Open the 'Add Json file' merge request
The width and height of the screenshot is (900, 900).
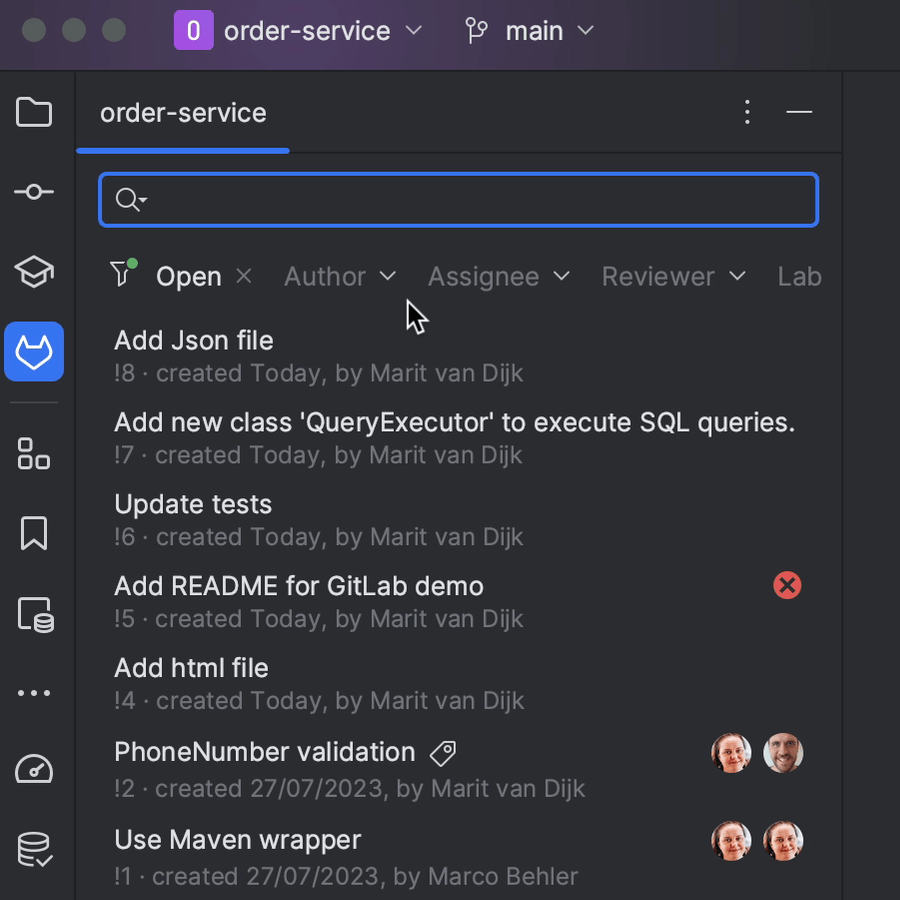pos(193,340)
